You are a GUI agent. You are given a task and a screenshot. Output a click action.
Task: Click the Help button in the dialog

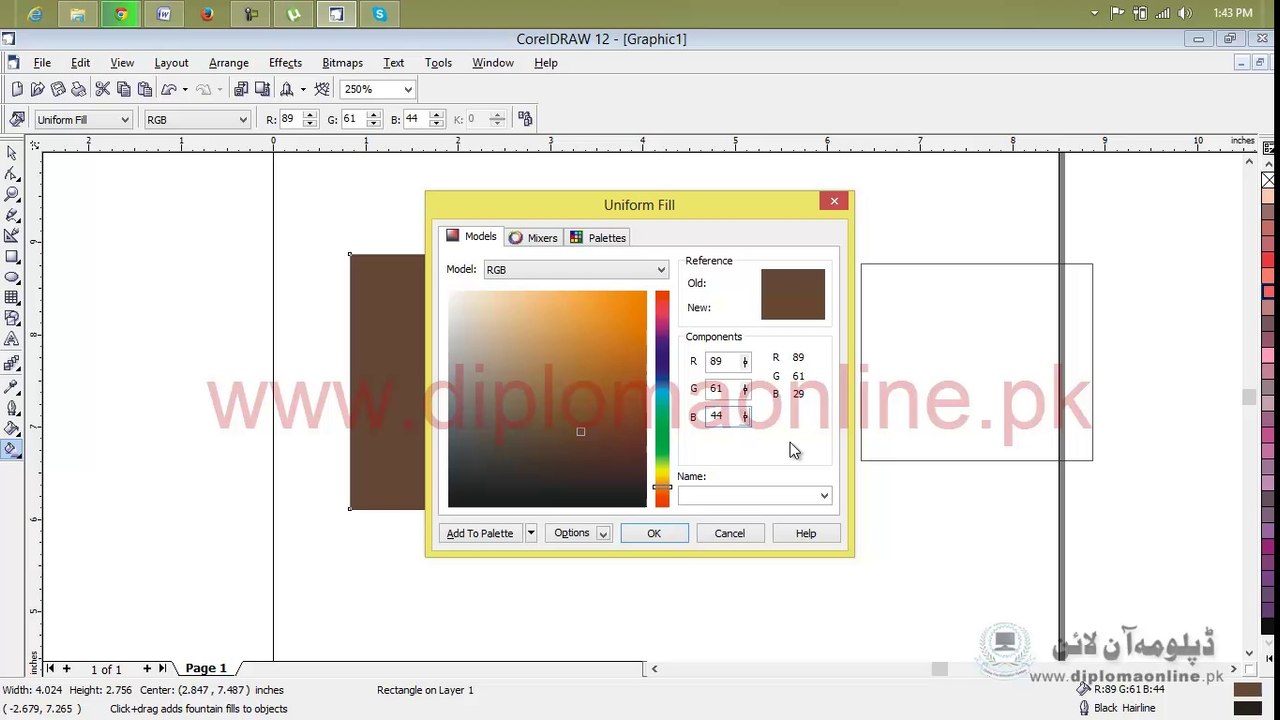click(x=806, y=533)
